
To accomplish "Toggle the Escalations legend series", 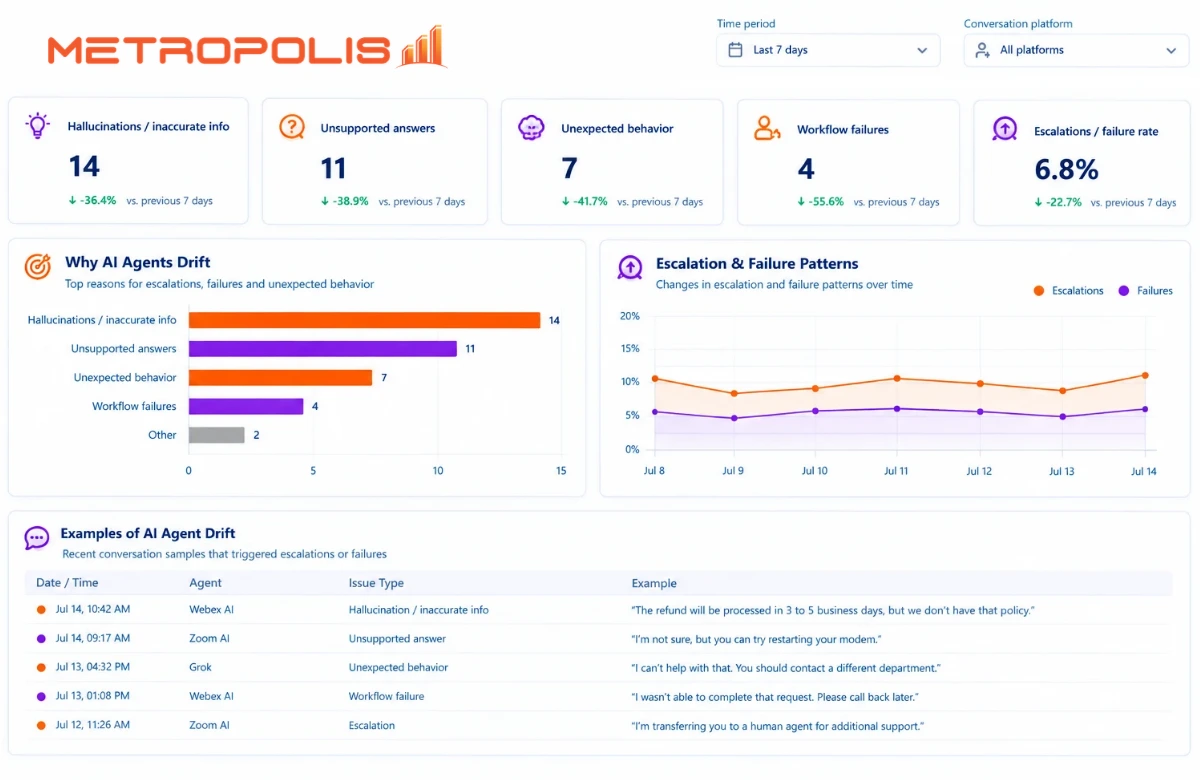I will click(x=1068, y=290).
